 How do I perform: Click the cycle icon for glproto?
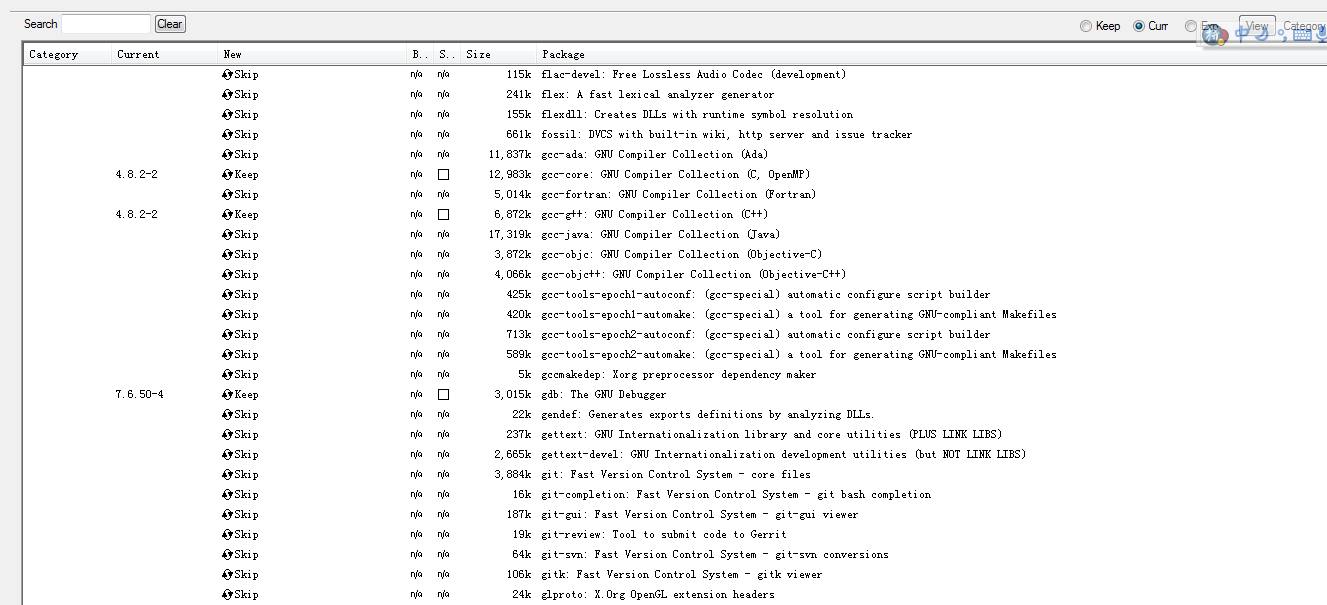227,595
